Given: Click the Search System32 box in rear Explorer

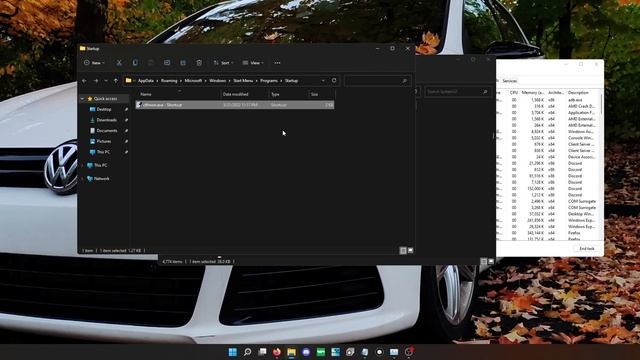Looking at the screenshot, I should coord(457,92).
